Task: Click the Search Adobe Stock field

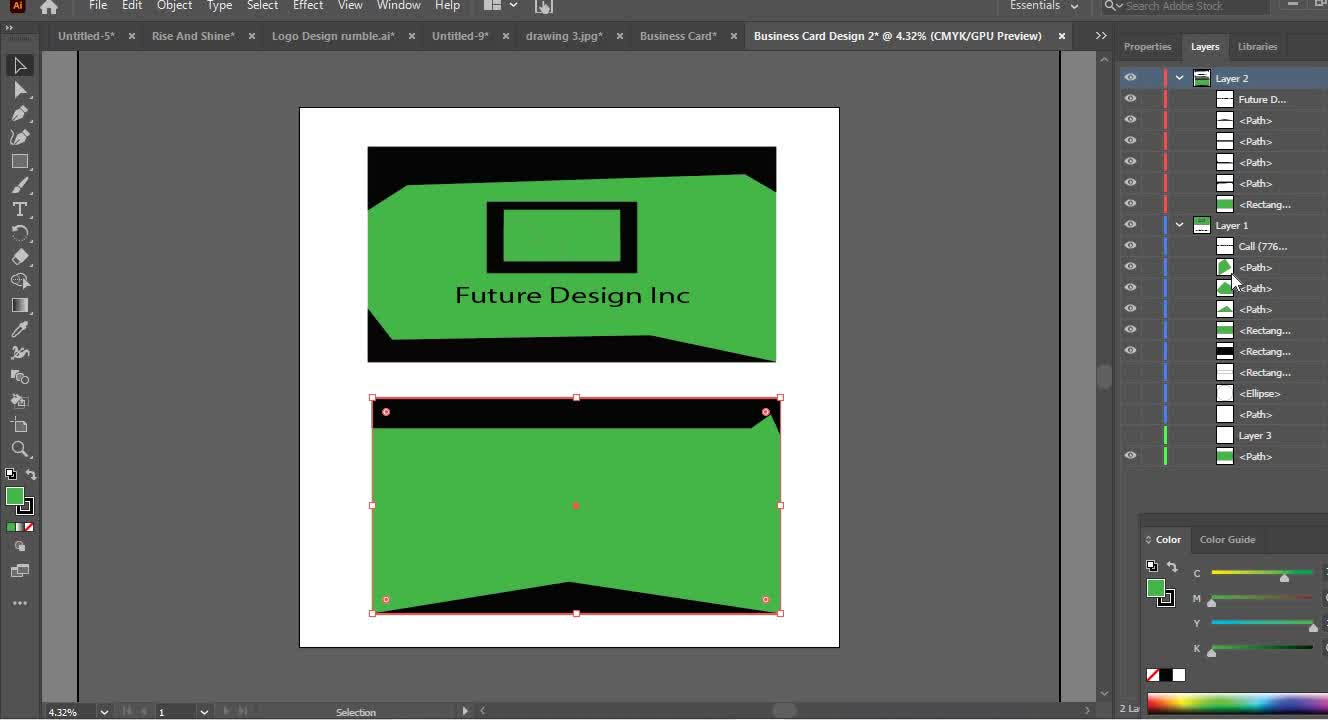Action: click(x=1186, y=6)
